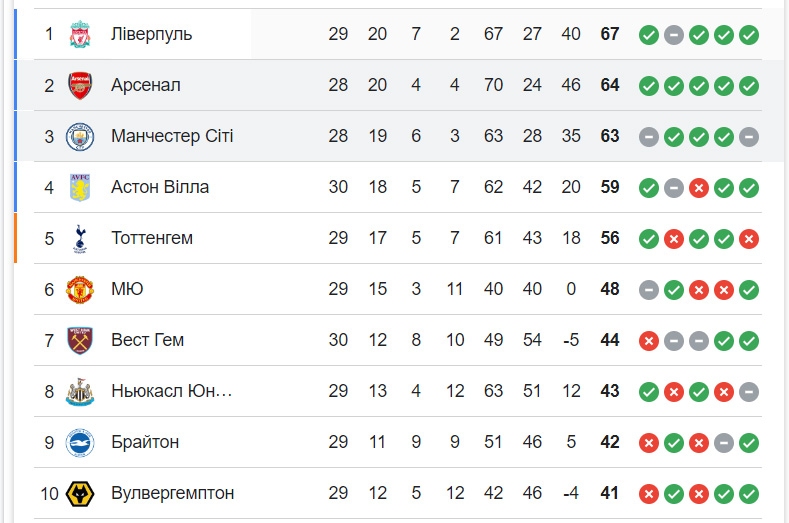This screenshot has width=789, height=523.
Task: Click the Liverpool club crest
Action: (79, 35)
